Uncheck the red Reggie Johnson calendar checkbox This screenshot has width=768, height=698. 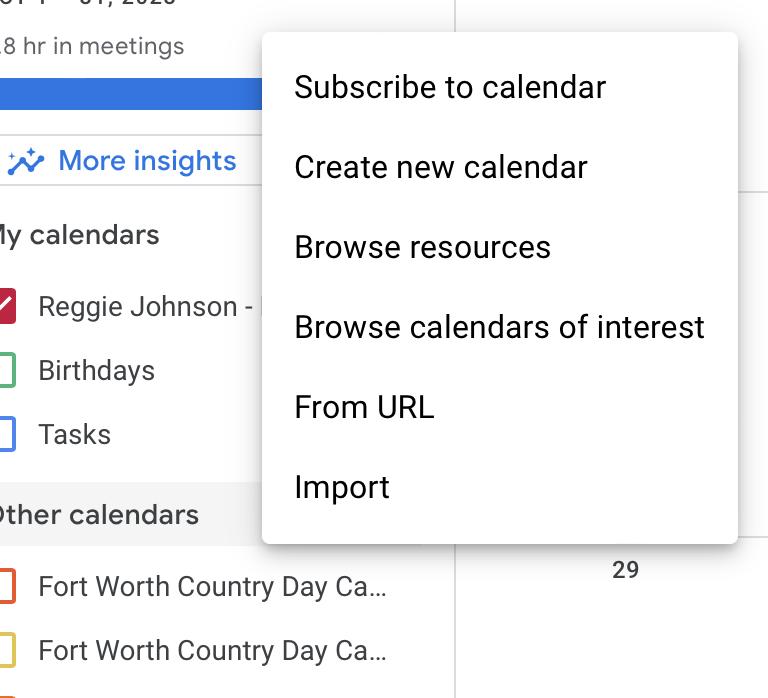point(5,306)
